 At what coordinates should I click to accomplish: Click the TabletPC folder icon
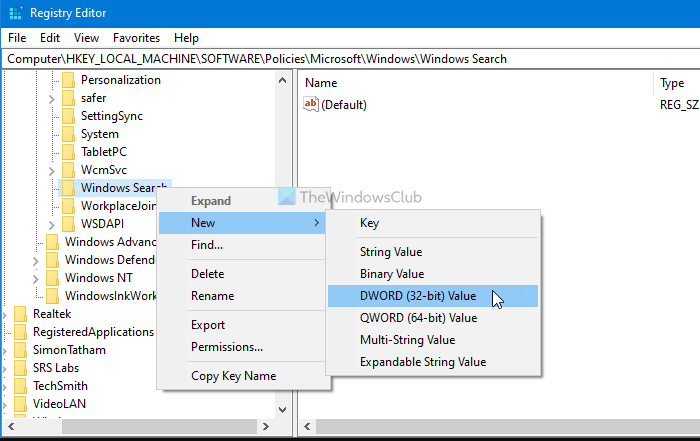tap(68, 152)
